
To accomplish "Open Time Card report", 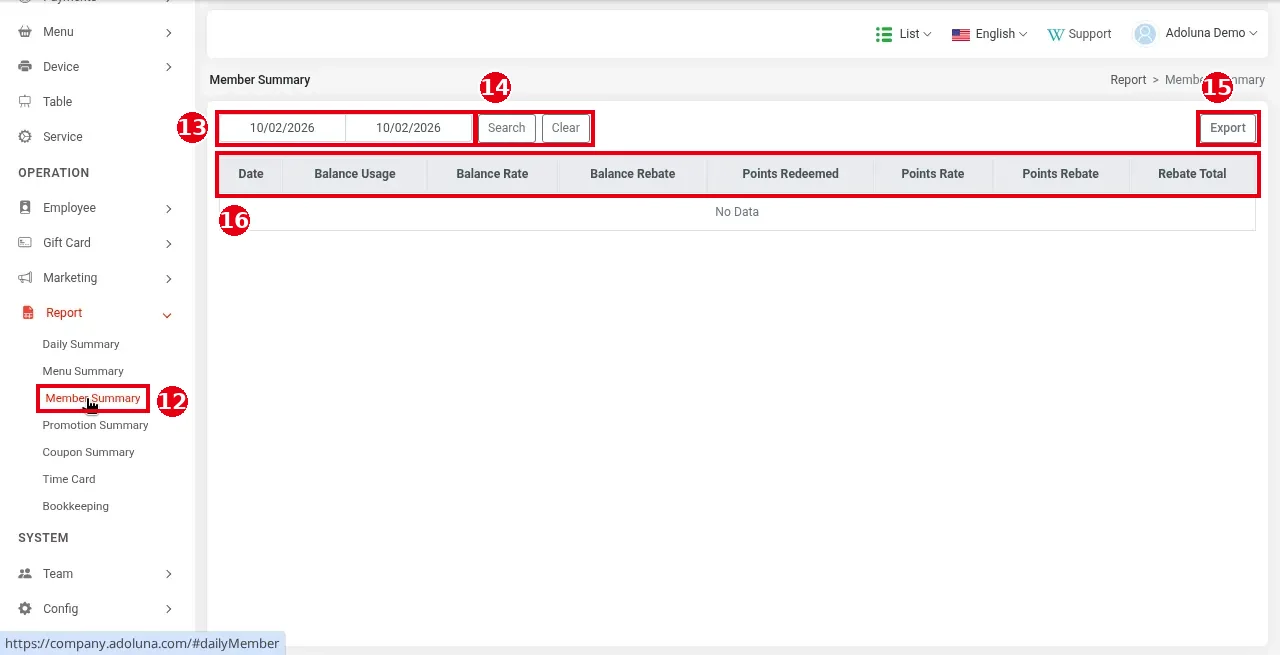I will coord(69,479).
